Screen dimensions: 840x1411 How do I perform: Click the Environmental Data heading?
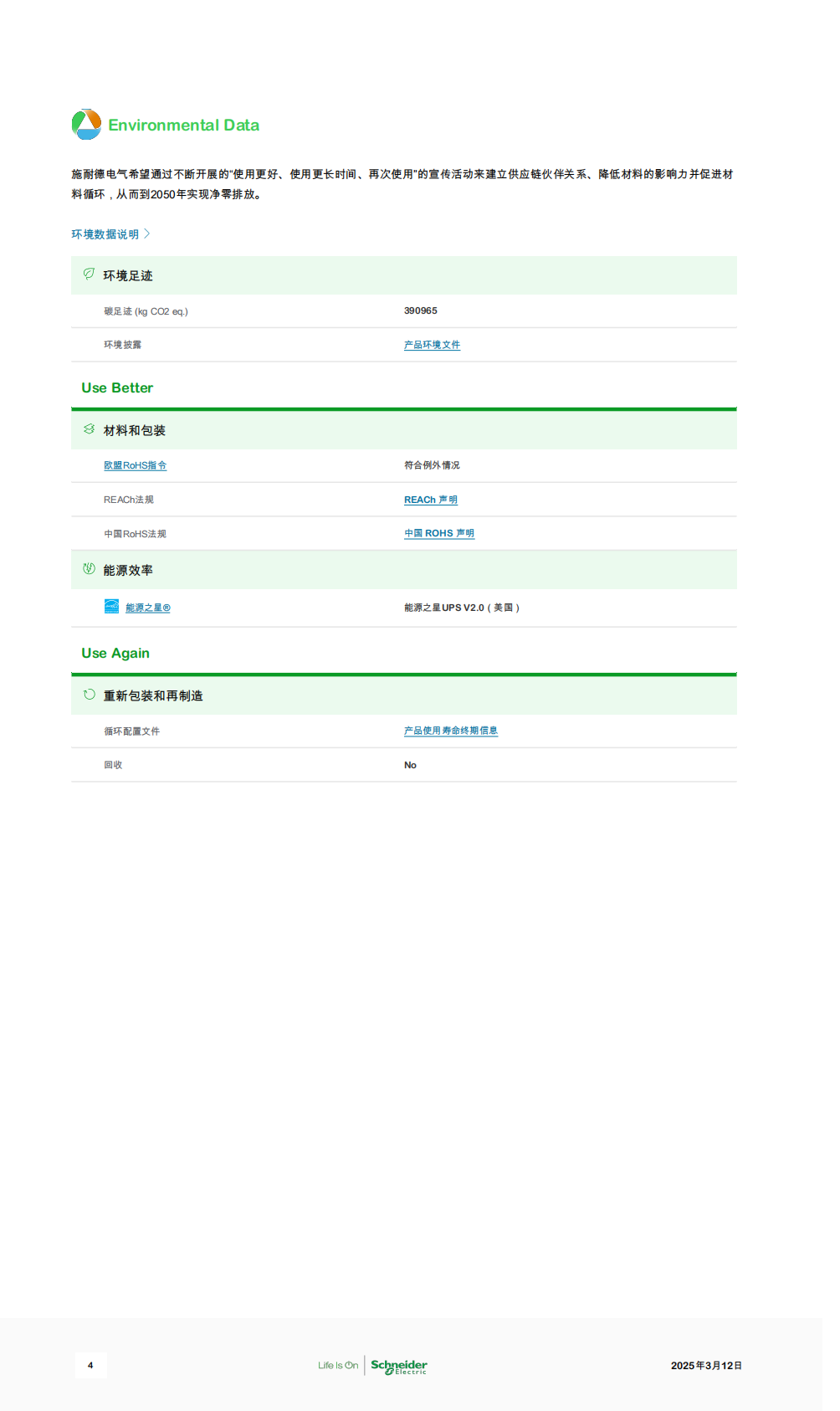[x=183, y=125]
